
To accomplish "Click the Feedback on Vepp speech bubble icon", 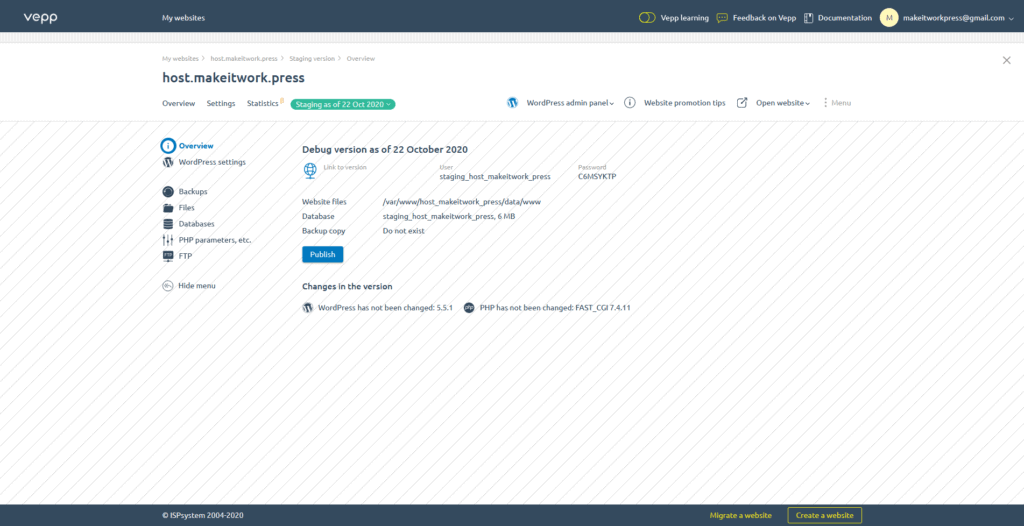I will [722, 18].
